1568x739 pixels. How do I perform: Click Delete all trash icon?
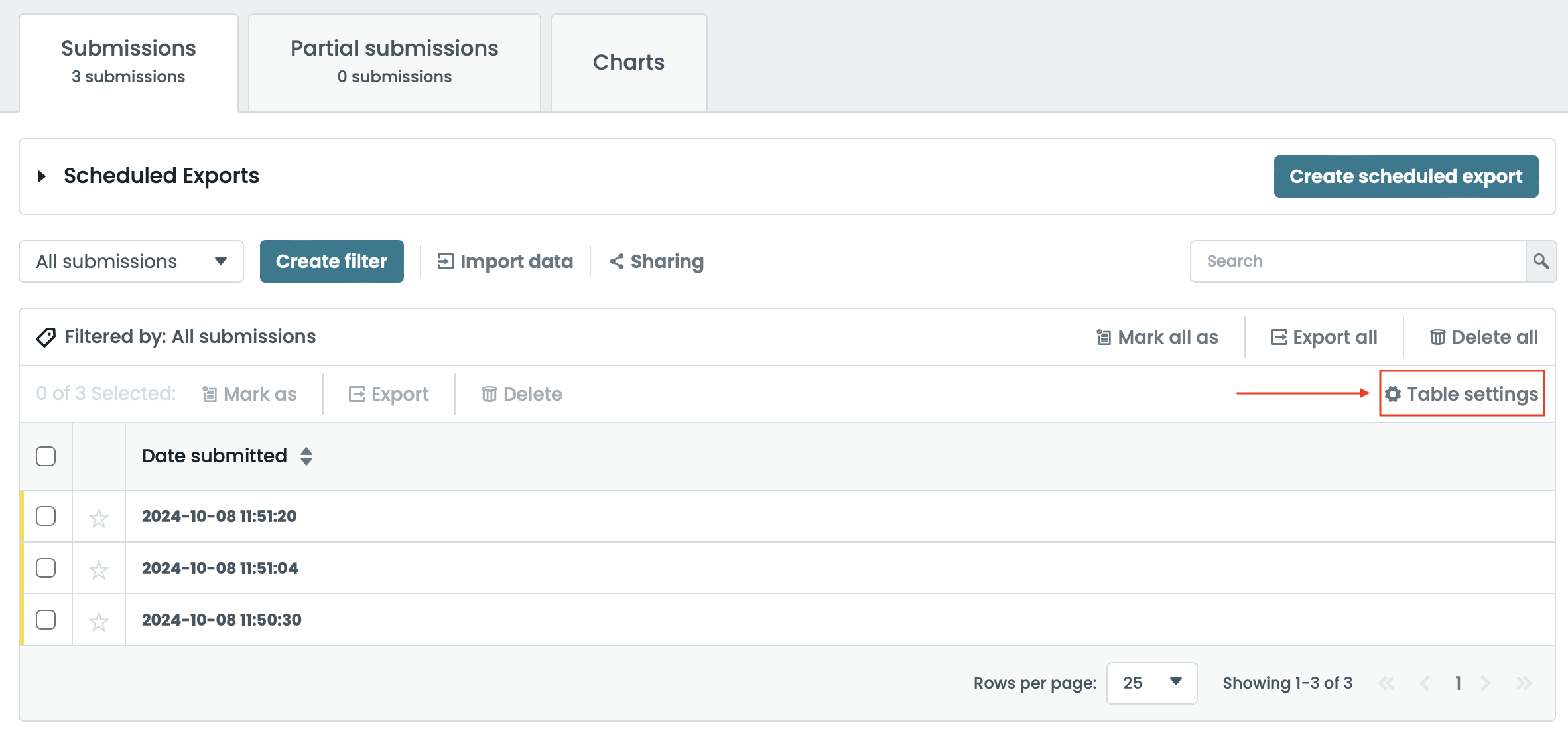pos(1437,337)
